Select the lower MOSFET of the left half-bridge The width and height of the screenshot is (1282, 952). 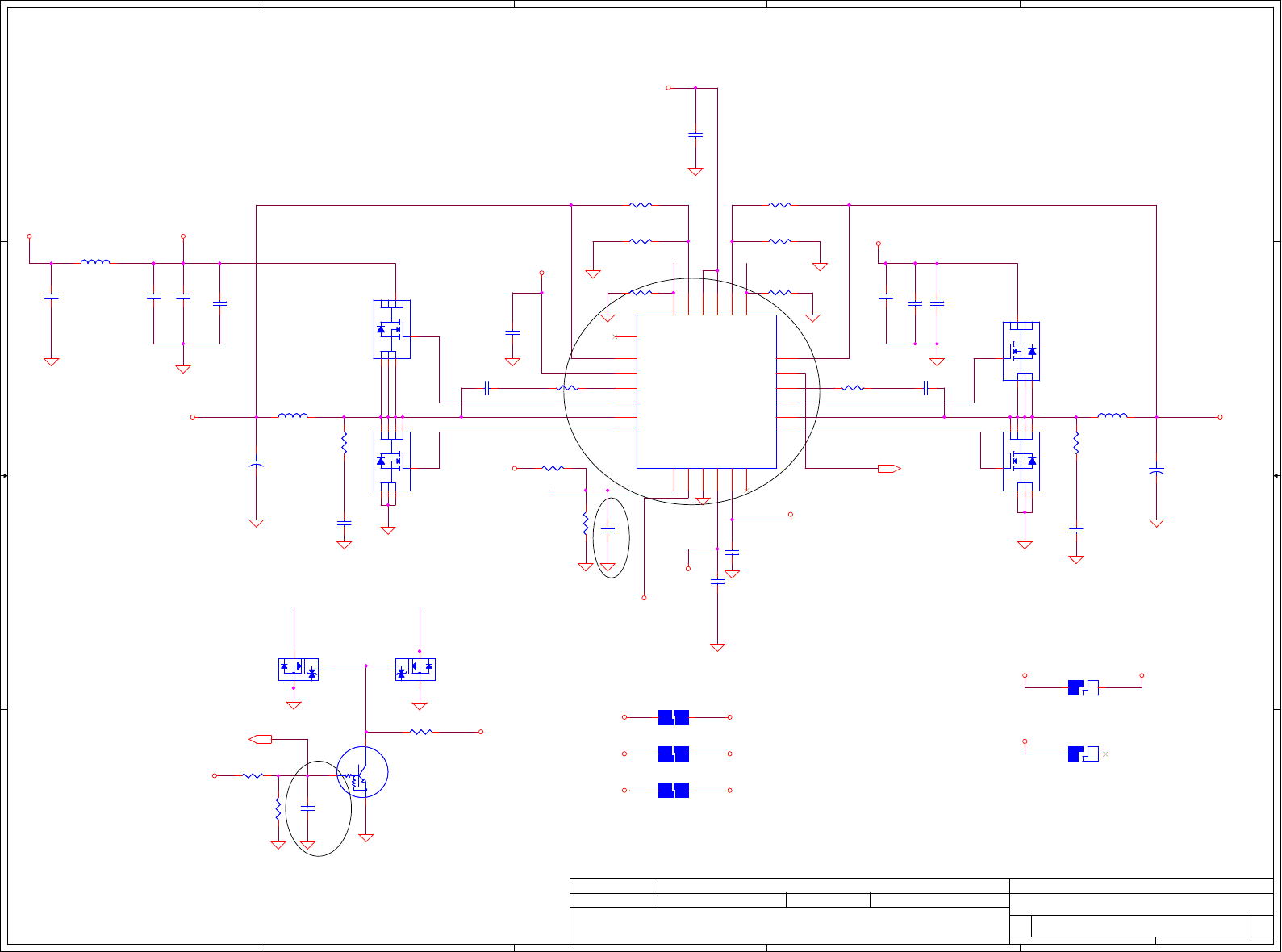tap(392, 461)
